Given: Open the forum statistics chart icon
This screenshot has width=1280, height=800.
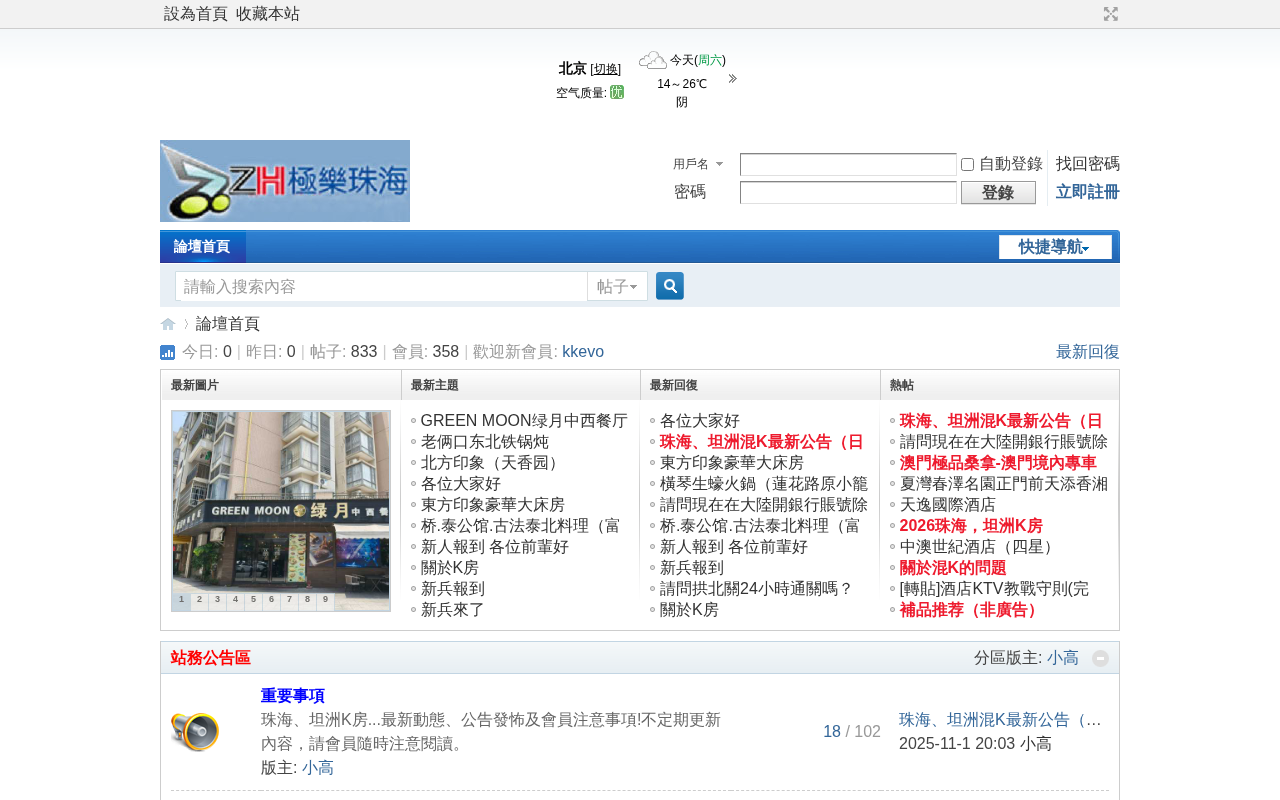Looking at the screenshot, I should tap(168, 352).
